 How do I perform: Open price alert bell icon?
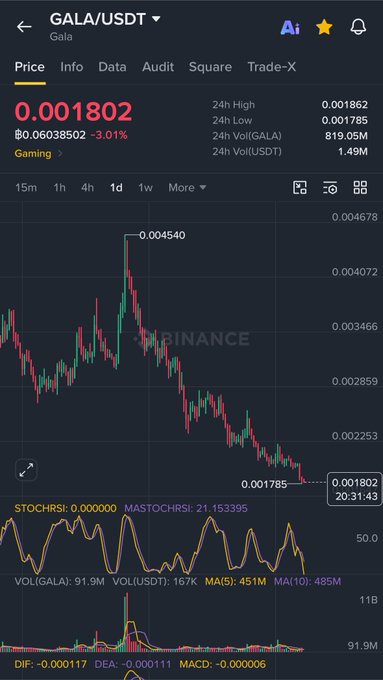358,27
